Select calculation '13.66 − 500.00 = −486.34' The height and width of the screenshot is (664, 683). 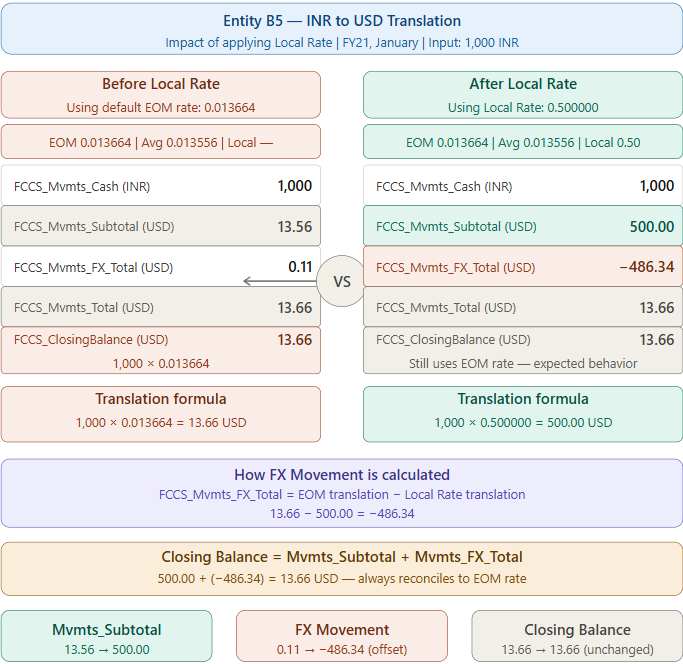342,514
